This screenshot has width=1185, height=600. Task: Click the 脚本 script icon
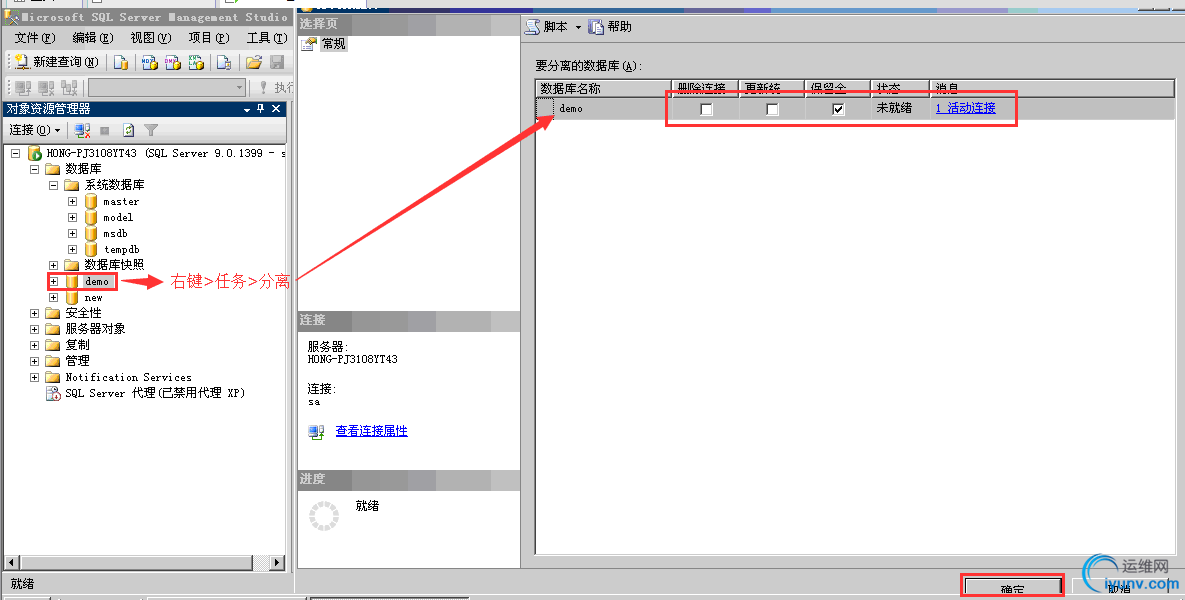click(533, 26)
